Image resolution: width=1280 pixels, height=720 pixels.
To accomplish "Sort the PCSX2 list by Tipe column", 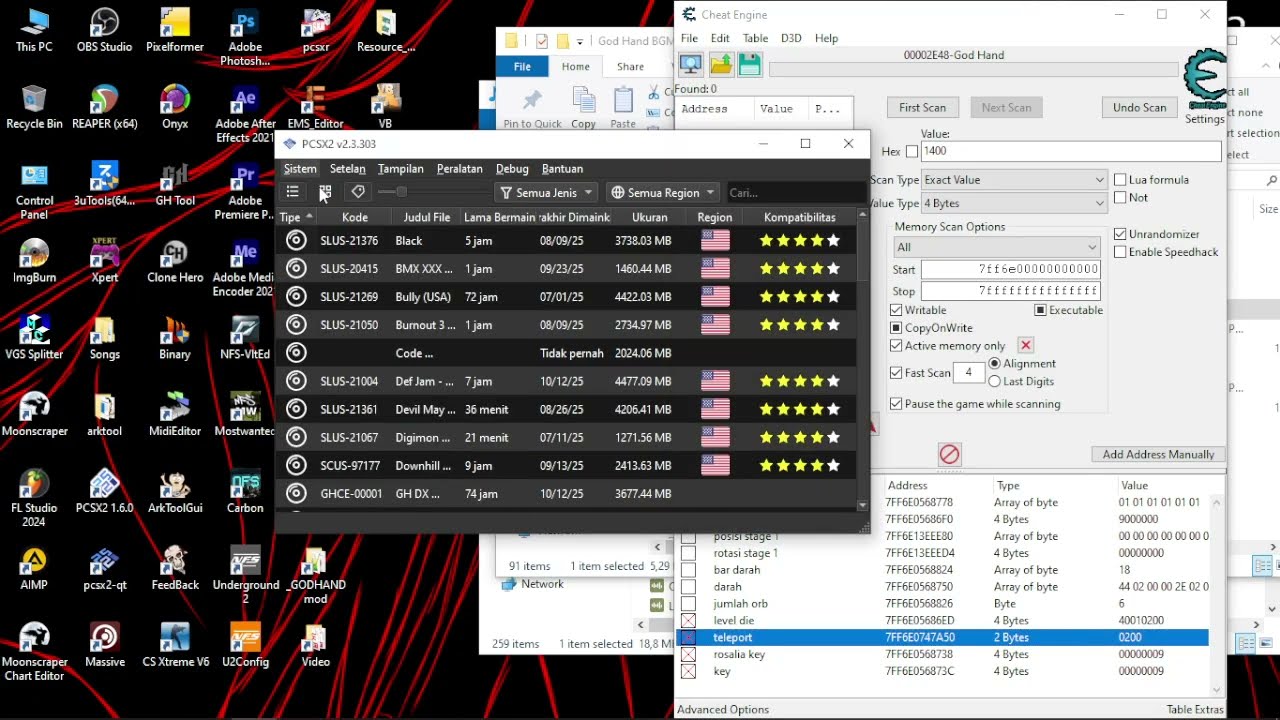I will point(296,217).
